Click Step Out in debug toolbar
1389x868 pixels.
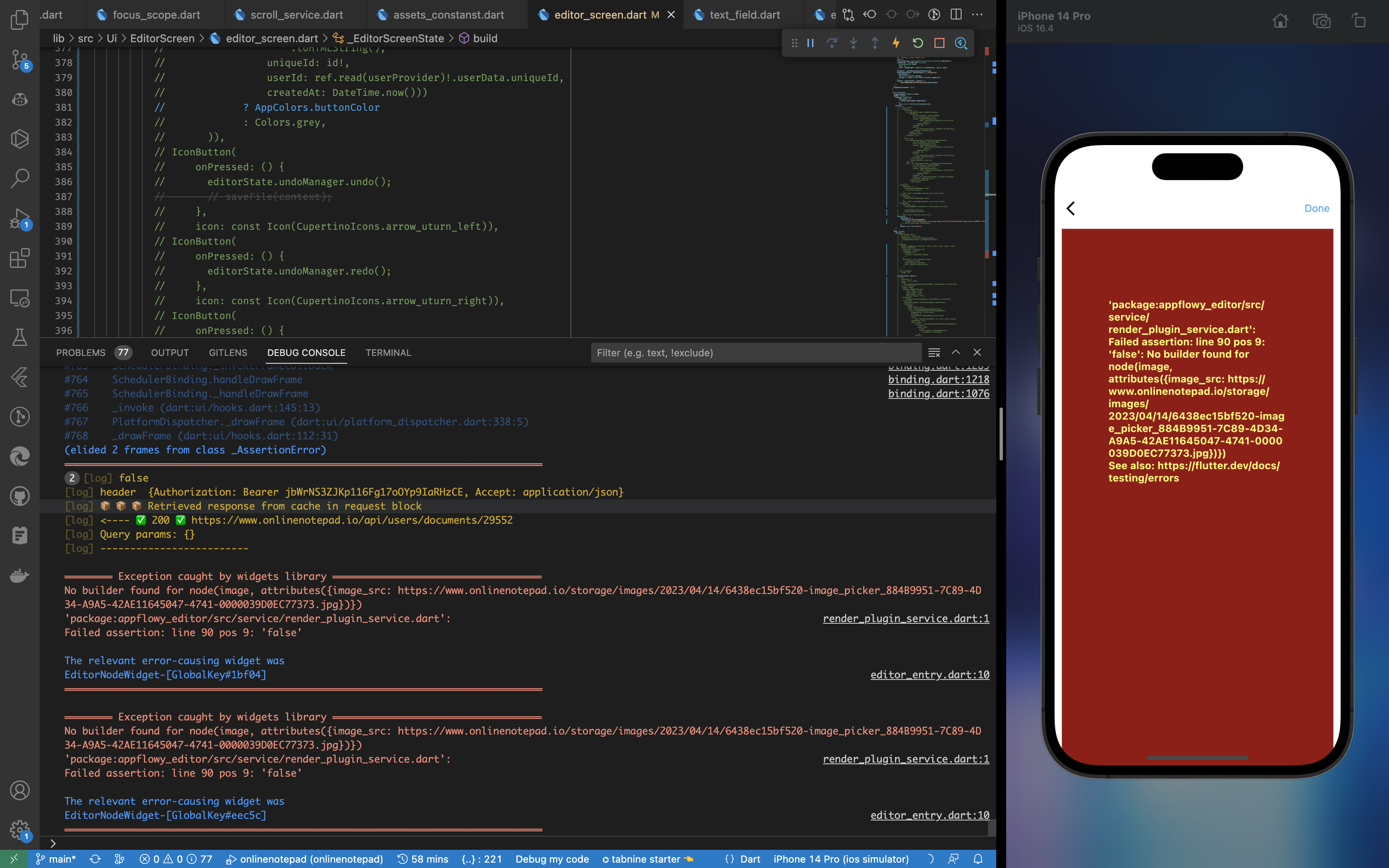[875, 43]
